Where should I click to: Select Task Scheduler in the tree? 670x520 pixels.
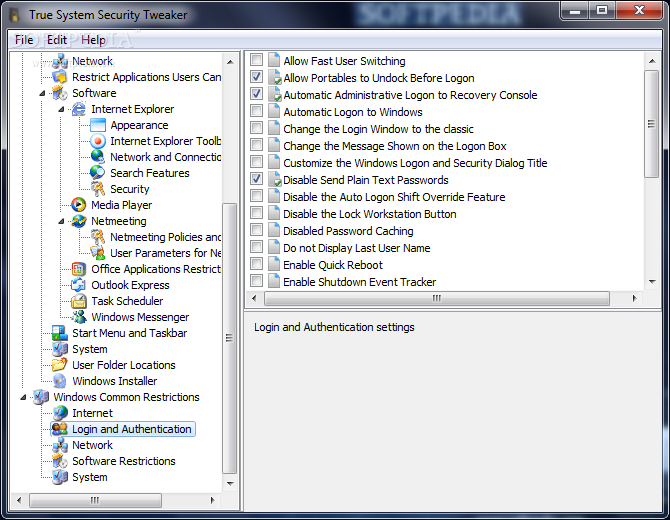pyautogui.click(x=127, y=301)
